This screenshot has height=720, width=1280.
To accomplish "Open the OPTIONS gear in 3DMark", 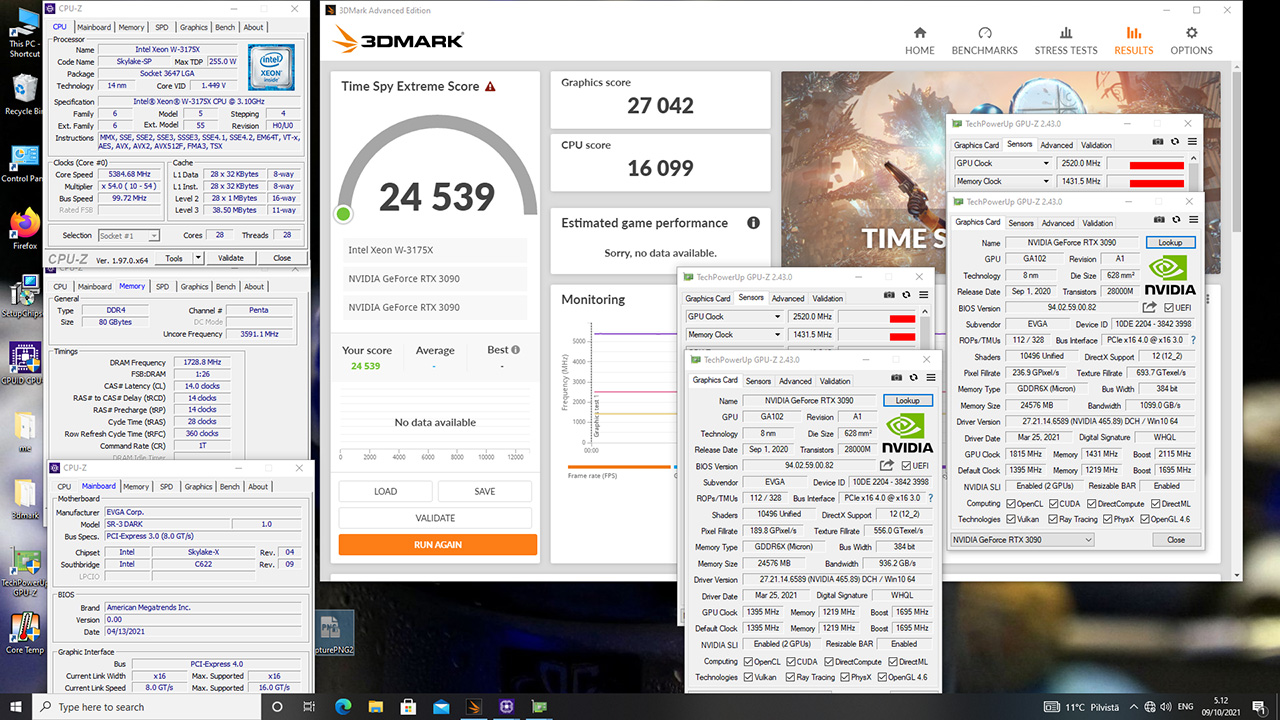I will [1191, 41].
